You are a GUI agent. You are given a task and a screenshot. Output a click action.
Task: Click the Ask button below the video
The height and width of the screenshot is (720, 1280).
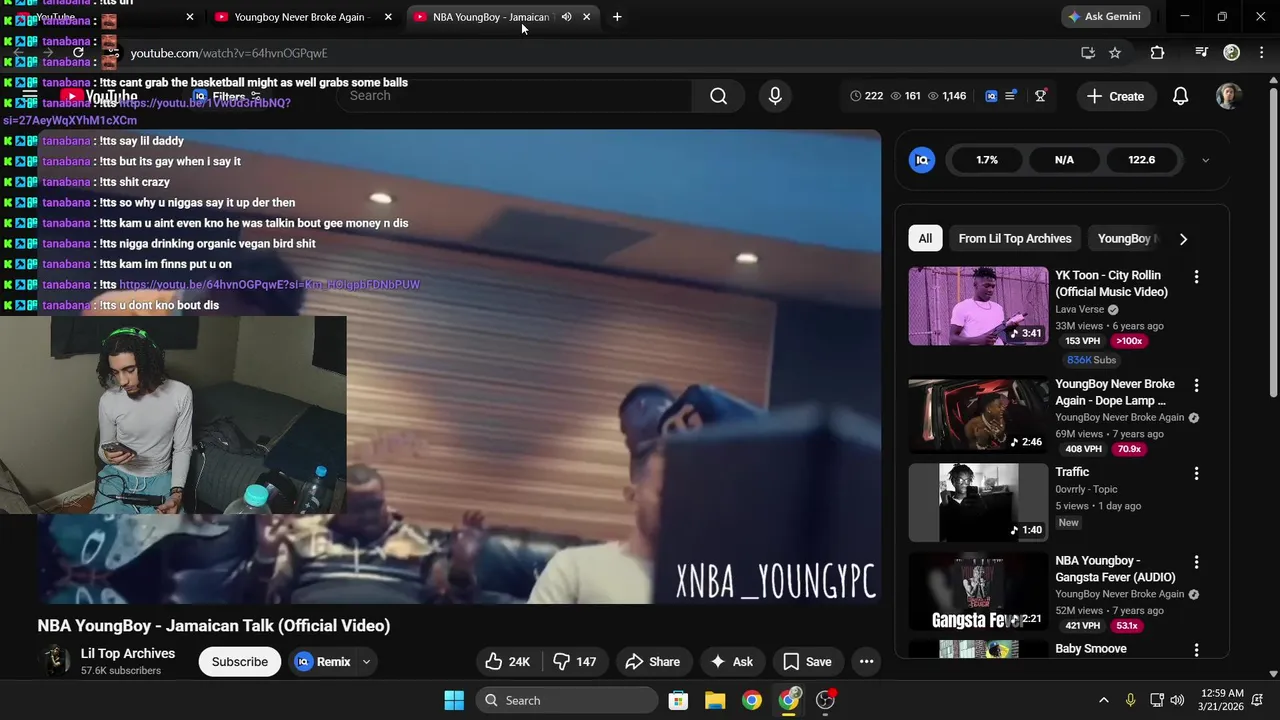click(x=731, y=662)
